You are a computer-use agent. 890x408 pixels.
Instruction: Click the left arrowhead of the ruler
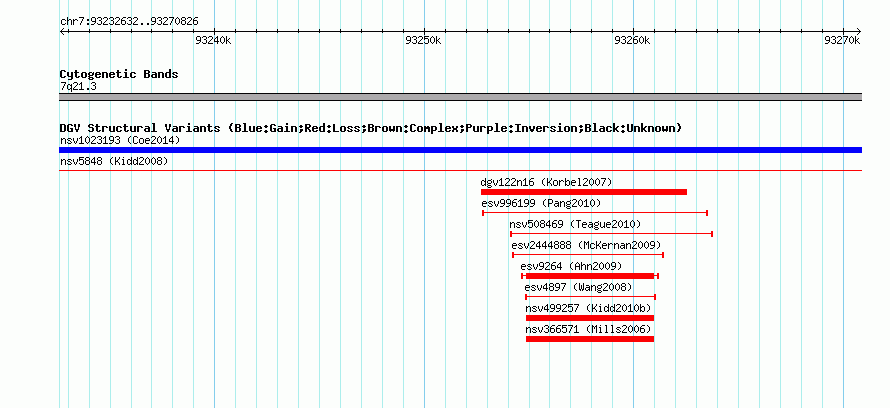[62, 31]
